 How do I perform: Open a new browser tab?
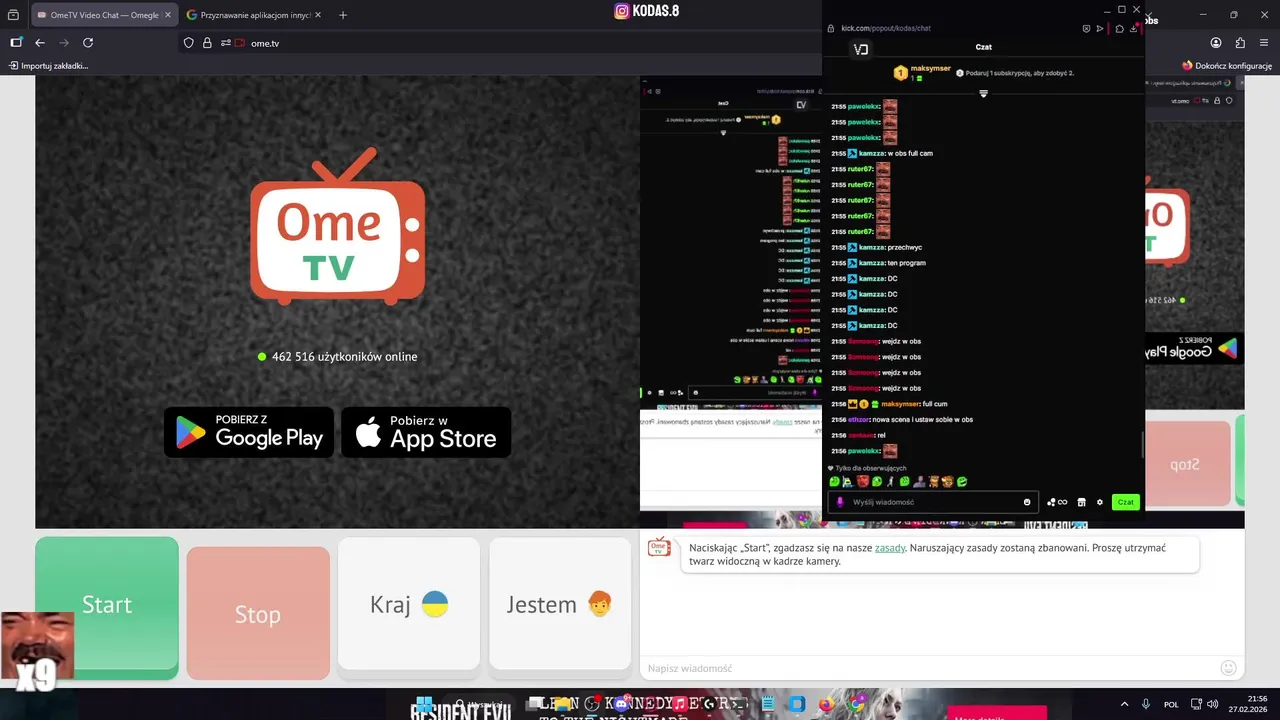click(343, 15)
